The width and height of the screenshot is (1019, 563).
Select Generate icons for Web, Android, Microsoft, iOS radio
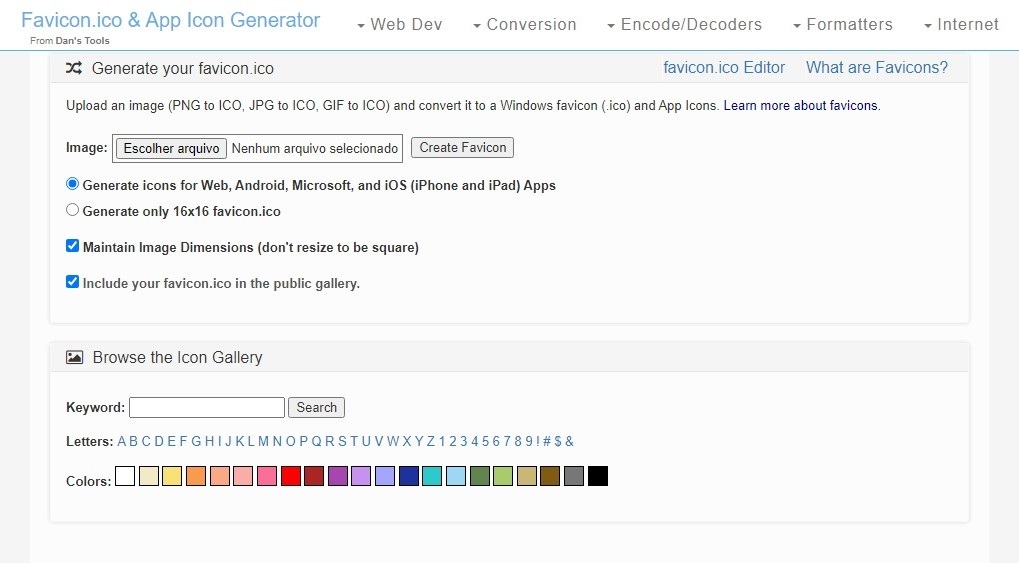72,184
